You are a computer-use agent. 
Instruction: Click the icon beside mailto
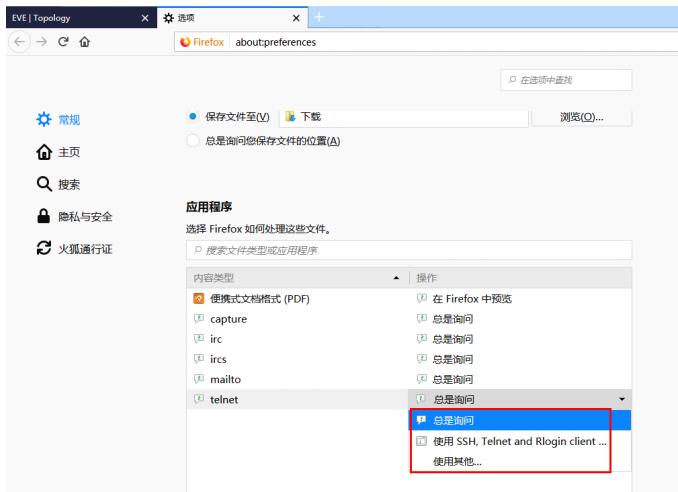click(199, 379)
